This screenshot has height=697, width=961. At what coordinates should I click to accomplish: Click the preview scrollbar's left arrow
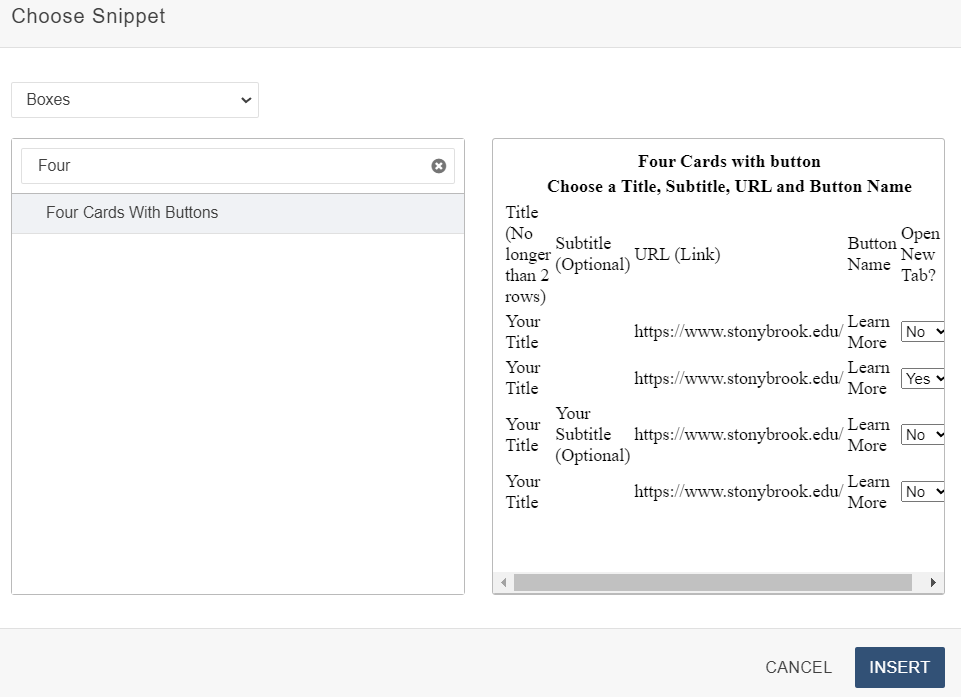point(504,582)
